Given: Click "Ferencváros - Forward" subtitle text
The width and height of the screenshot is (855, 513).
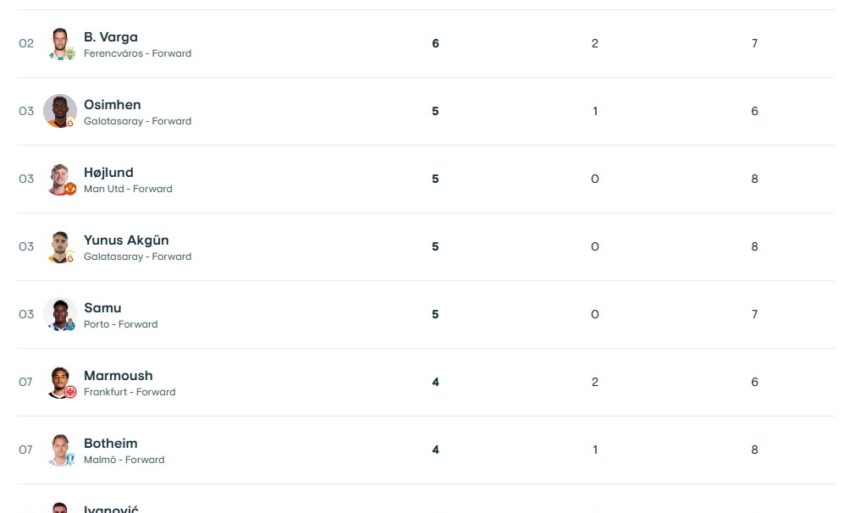Looking at the screenshot, I should click(137, 54).
